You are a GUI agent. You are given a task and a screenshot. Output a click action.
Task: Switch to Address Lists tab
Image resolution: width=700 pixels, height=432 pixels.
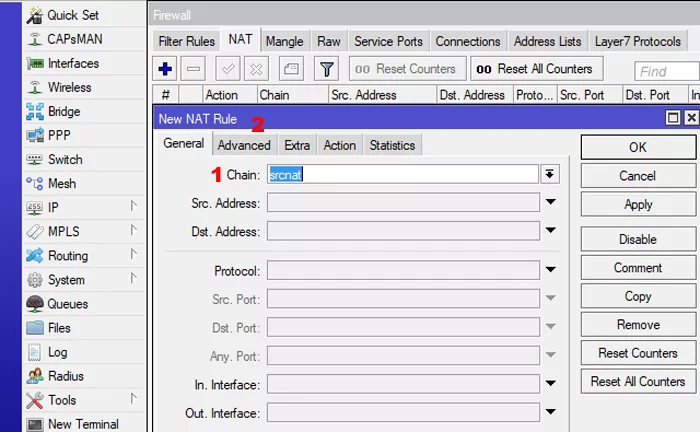(x=547, y=42)
